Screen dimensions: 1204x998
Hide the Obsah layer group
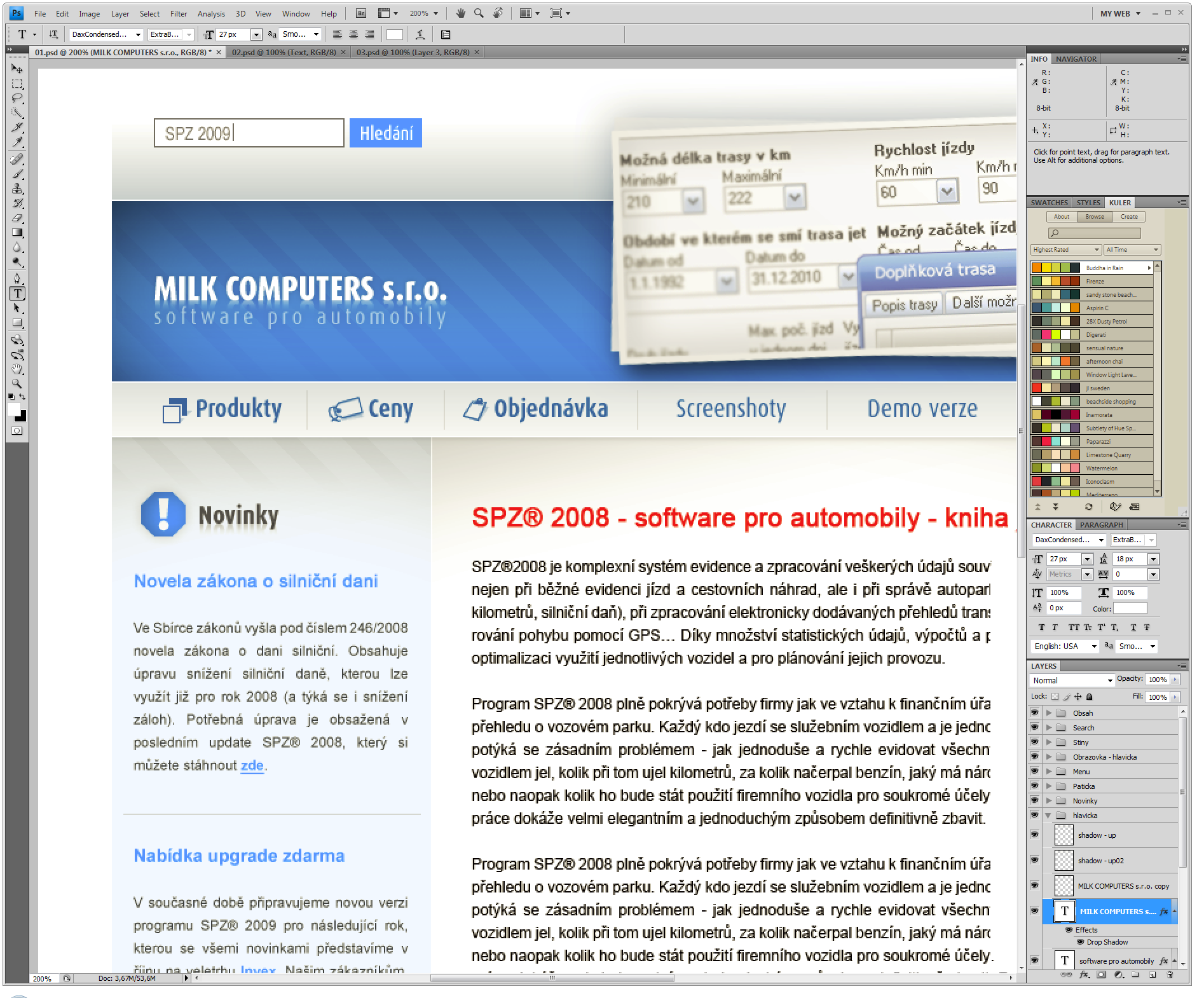(1034, 713)
